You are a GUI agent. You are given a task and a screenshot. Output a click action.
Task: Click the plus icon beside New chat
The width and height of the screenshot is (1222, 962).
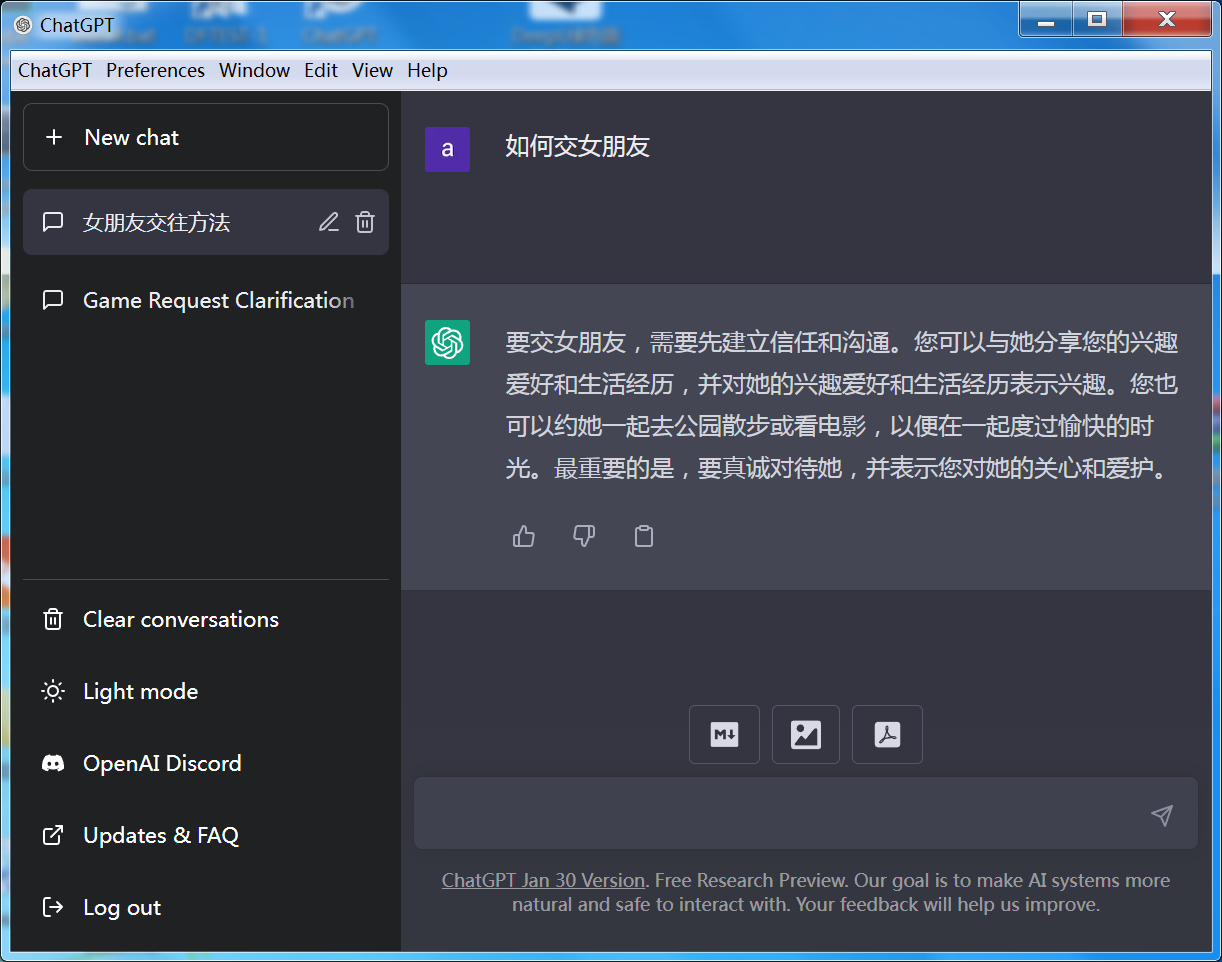pyautogui.click(x=54, y=137)
